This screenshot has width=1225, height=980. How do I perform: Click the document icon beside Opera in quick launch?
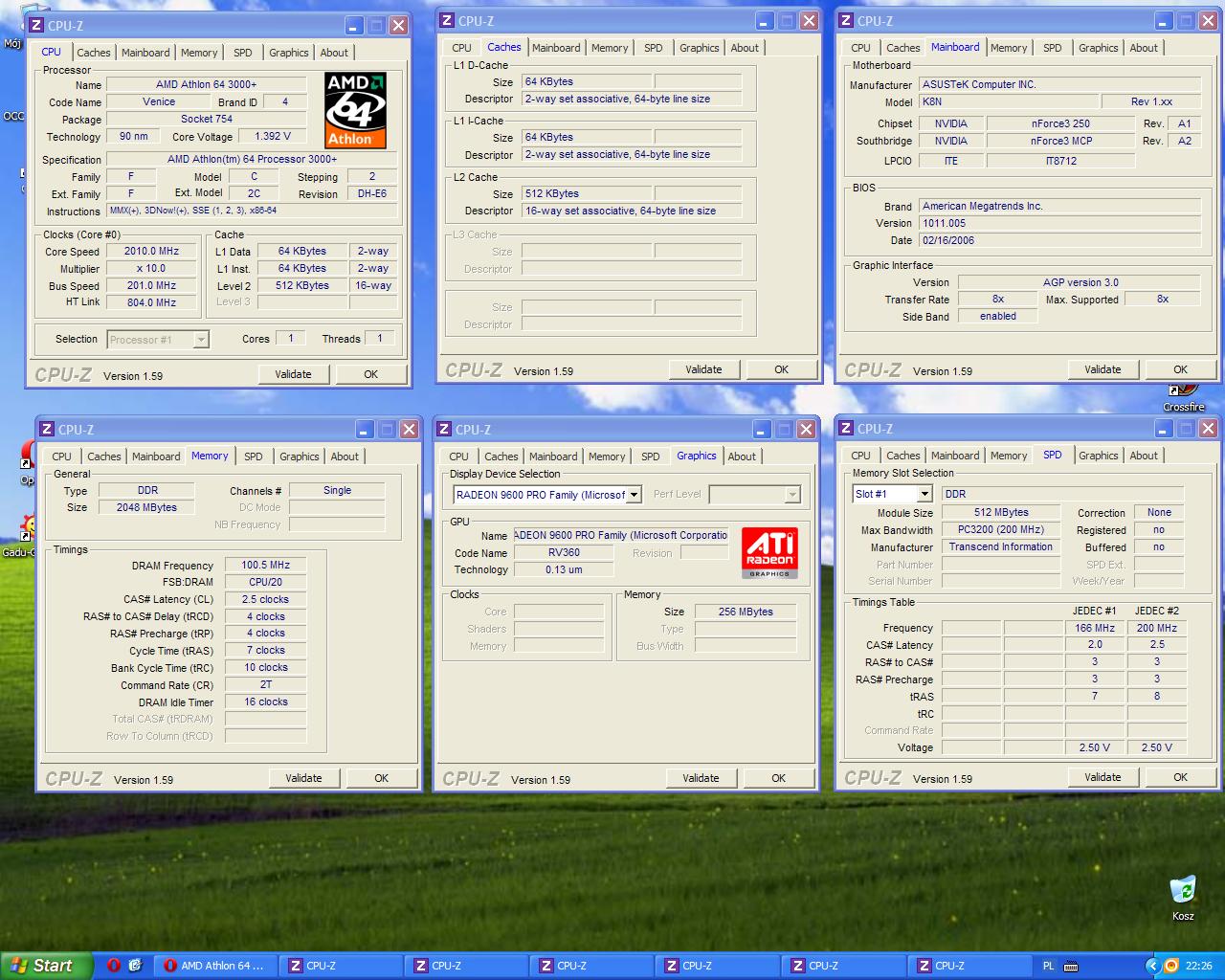click(x=135, y=966)
